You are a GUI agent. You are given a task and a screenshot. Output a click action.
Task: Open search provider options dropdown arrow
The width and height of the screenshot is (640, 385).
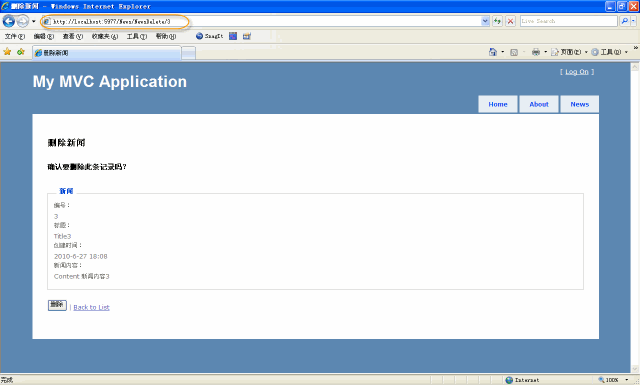pos(633,21)
